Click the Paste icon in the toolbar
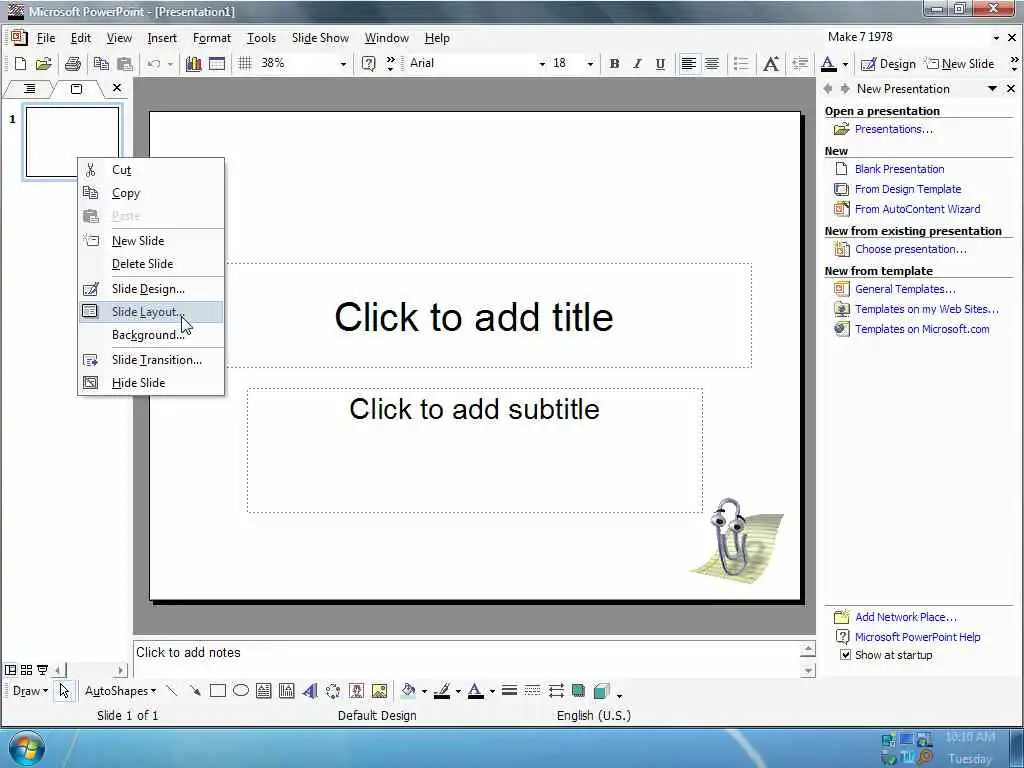The height and width of the screenshot is (768, 1024). point(124,64)
